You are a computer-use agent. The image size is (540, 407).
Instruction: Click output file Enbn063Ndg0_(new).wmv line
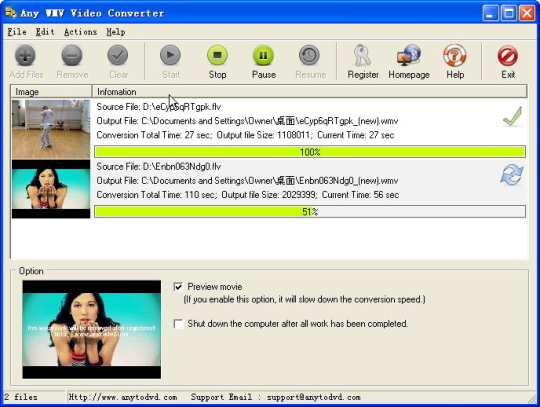point(247,181)
